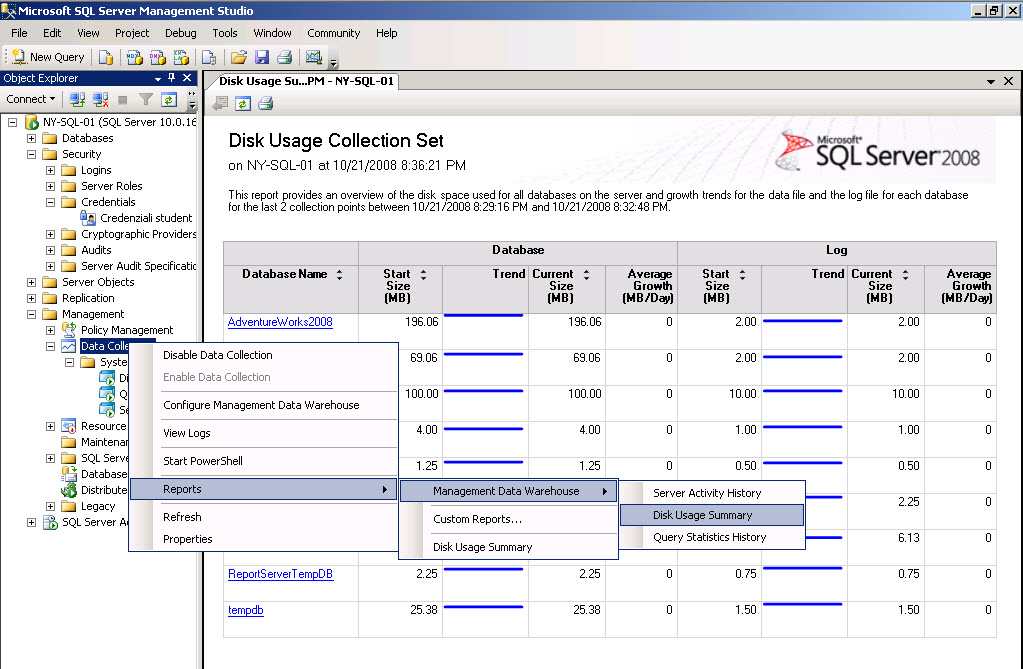
Task: Open a New Query window
Action: click(x=46, y=57)
